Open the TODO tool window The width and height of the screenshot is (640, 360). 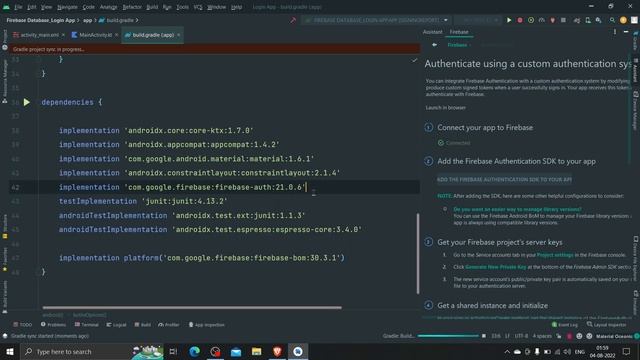click(22, 325)
